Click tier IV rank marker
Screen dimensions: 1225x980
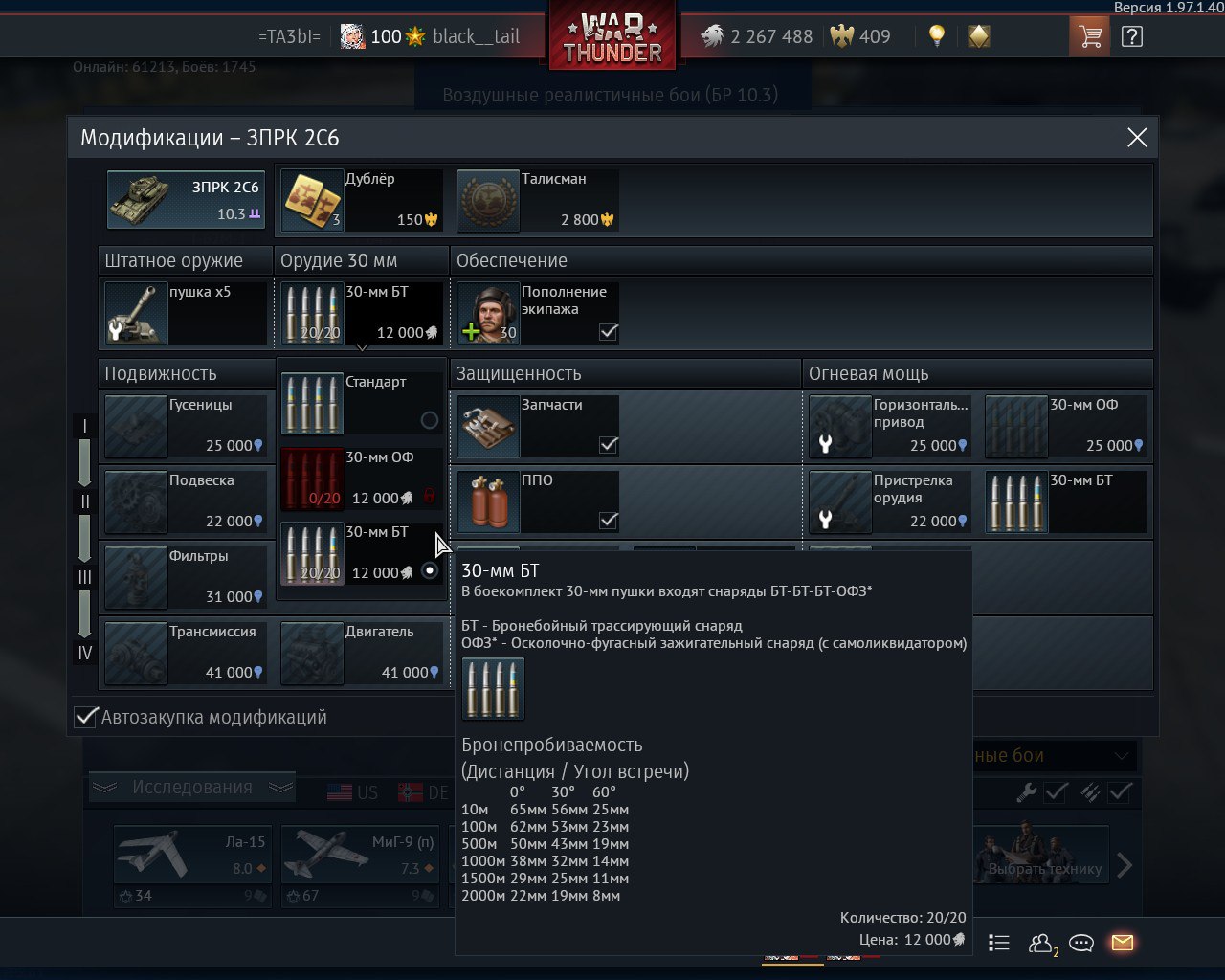[x=84, y=653]
